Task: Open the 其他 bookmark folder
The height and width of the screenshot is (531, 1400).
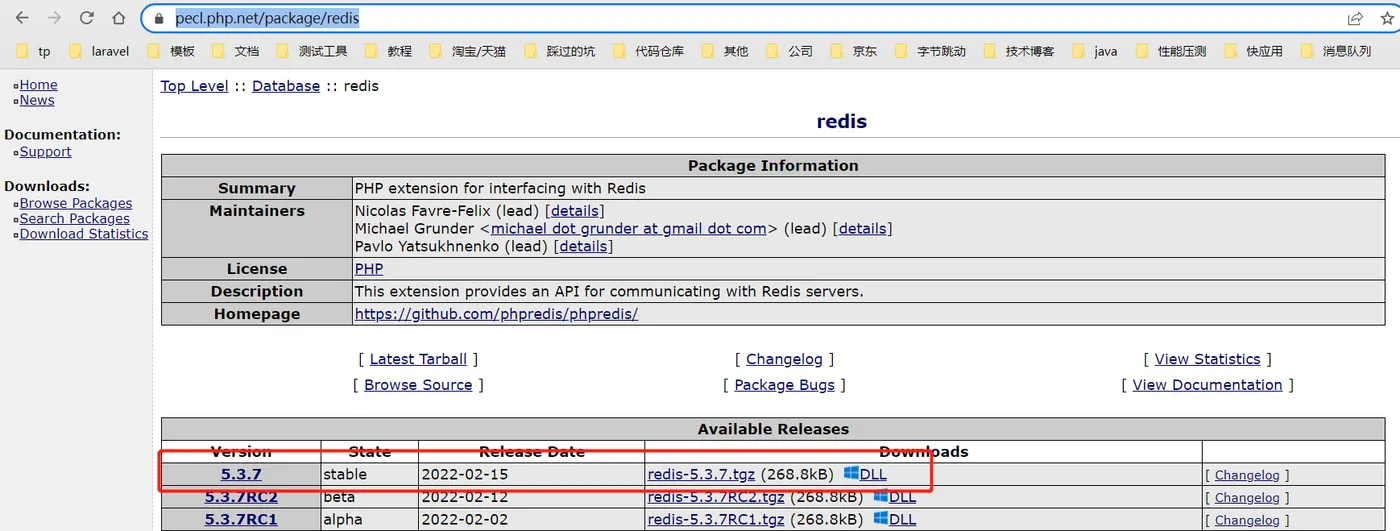Action: tap(725, 51)
